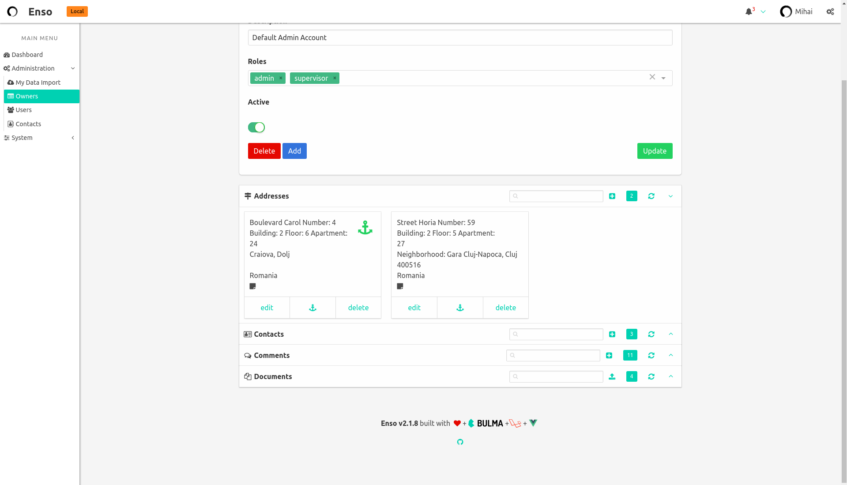
Task: Remove the supervisor role tag
Action: click(x=335, y=78)
